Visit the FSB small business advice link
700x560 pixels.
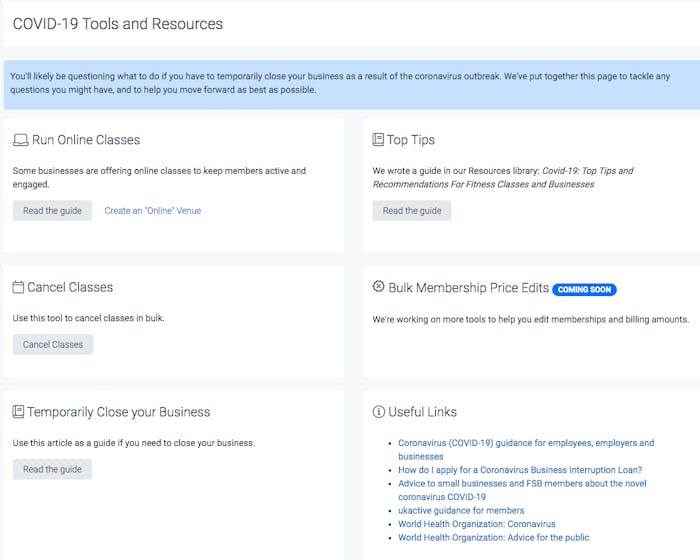[522, 484]
